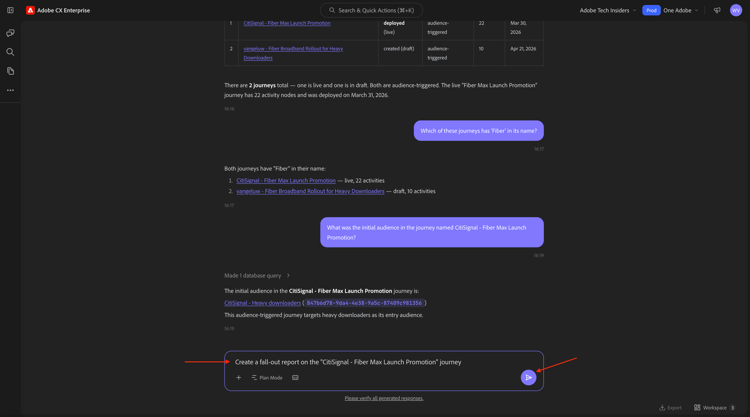Open vangeluw Fiber Broadband Rollout table link

(293, 53)
